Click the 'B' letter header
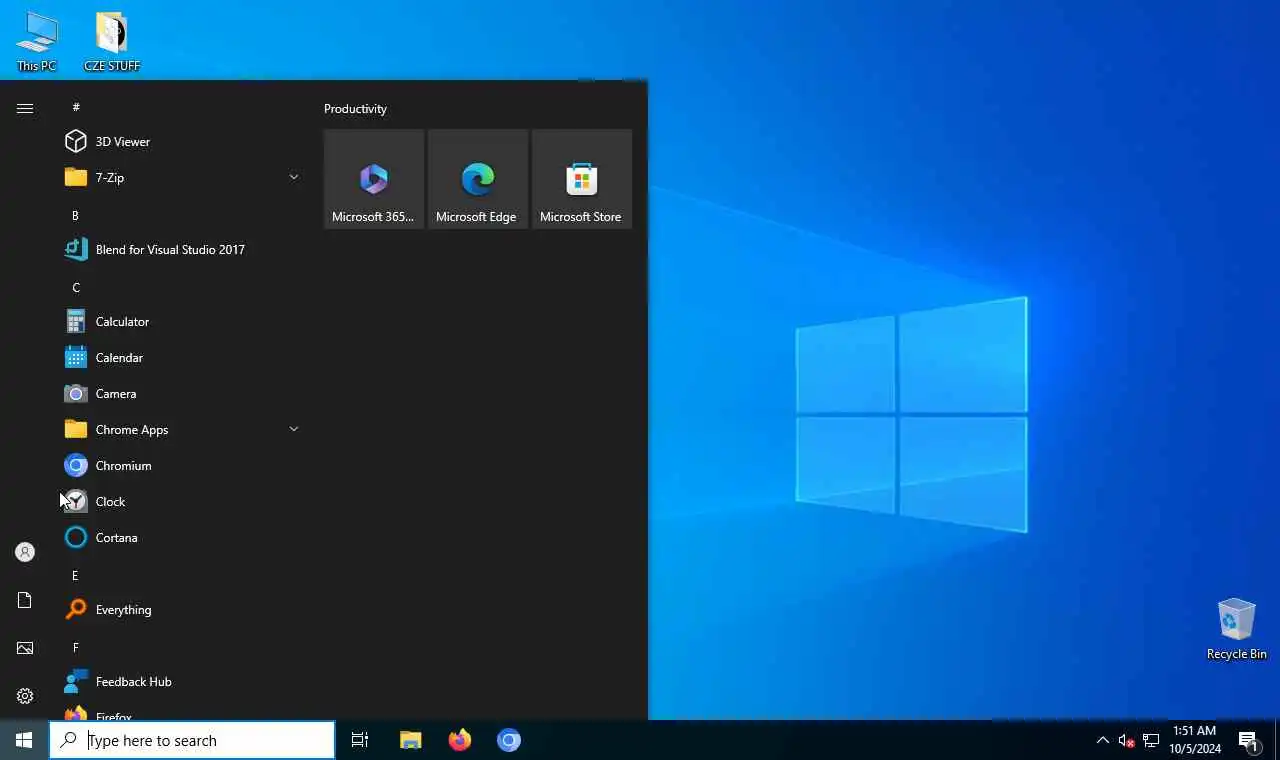Image resolution: width=1280 pixels, height=760 pixels. [x=75, y=215]
